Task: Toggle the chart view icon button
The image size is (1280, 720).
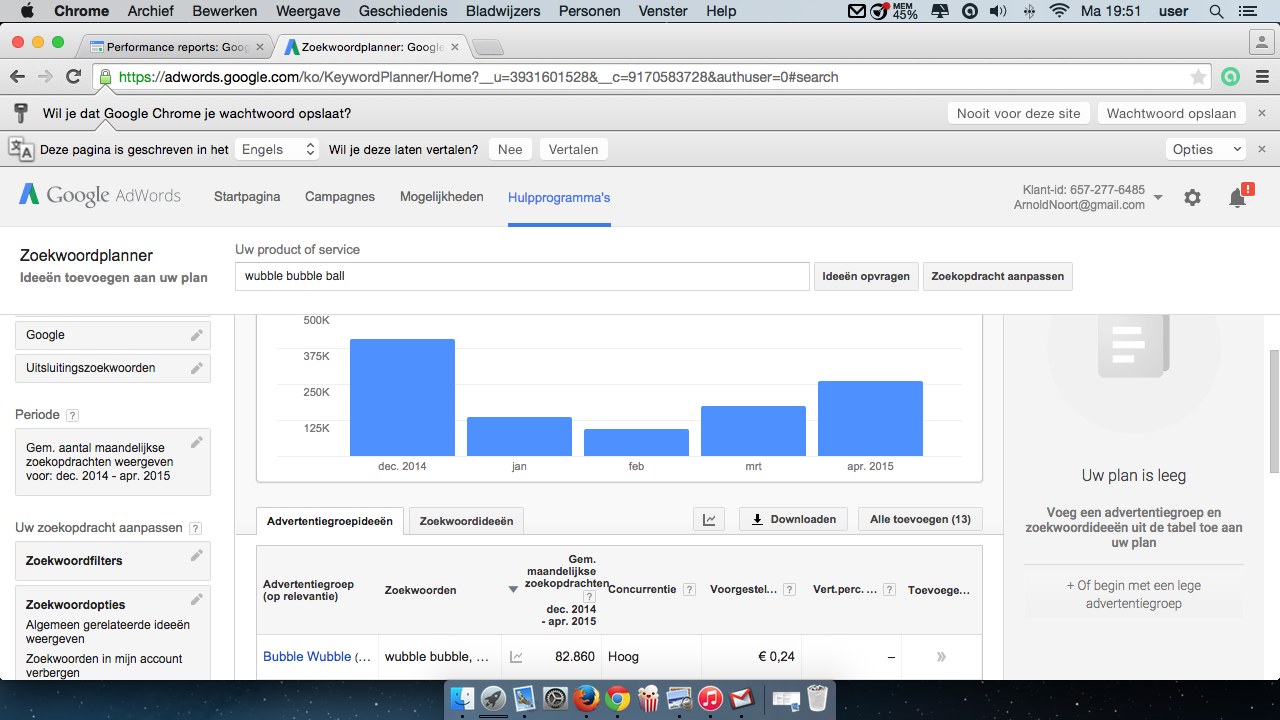Action: point(709,519)
